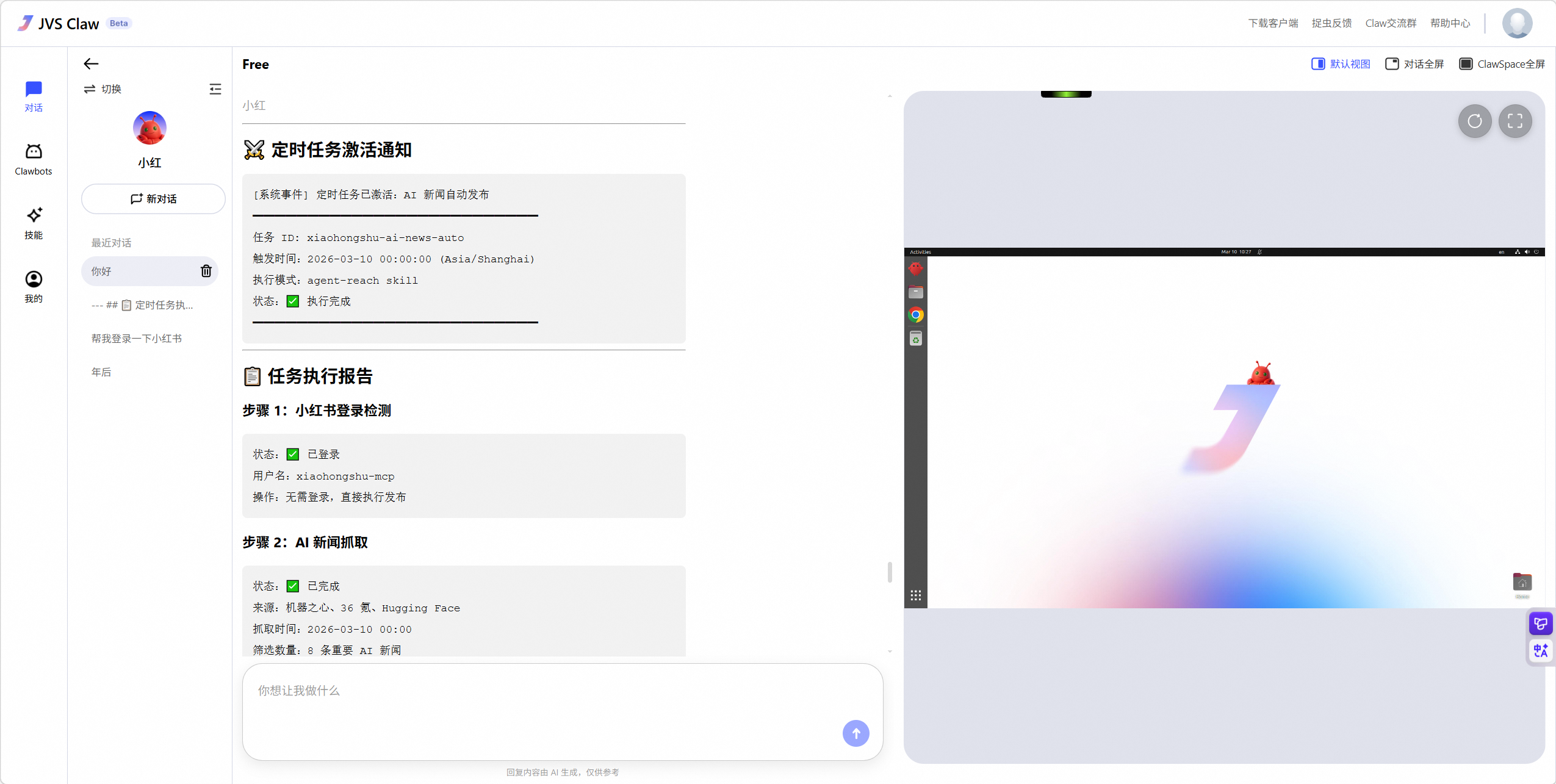Expand the remote desktop to fullscreen
The width and height of the screenshot is (1556, 784).
pos(1516,121)
